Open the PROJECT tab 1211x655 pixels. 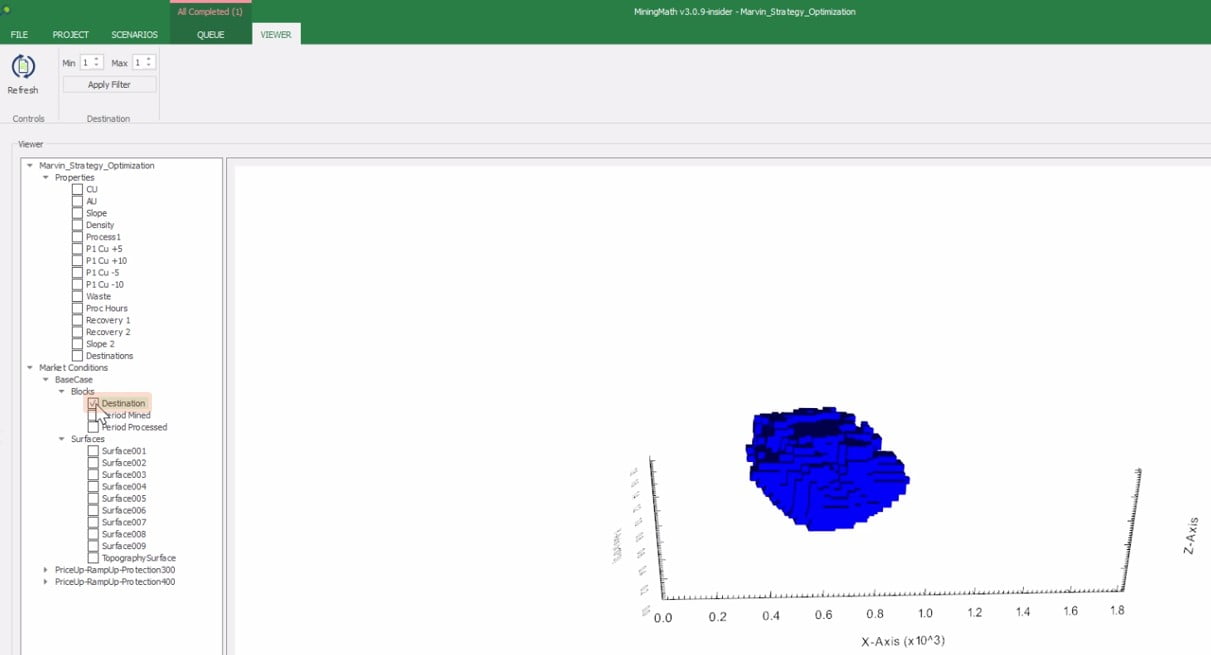point(70,35)
